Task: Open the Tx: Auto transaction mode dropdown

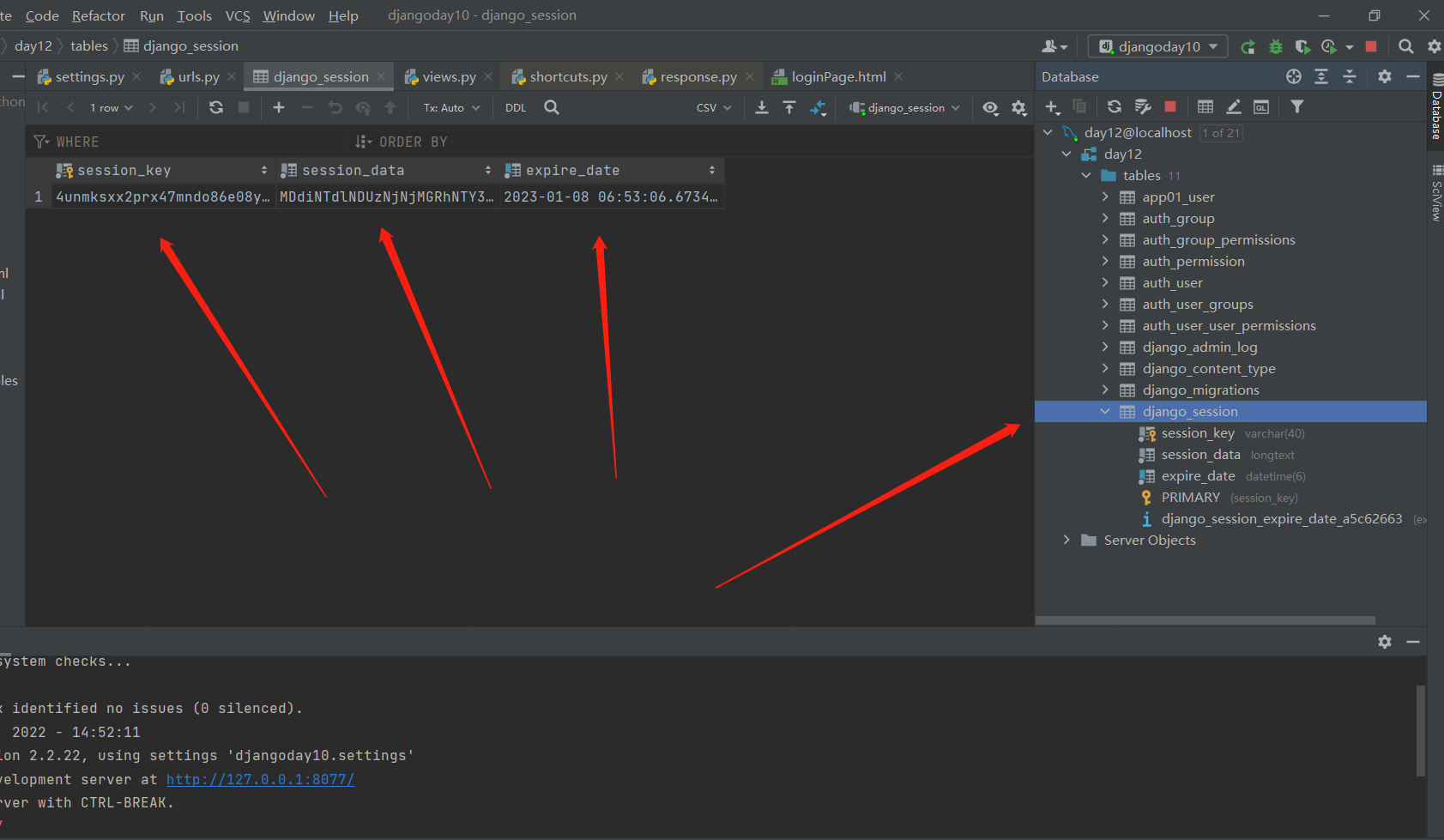Action: [451, 107]
